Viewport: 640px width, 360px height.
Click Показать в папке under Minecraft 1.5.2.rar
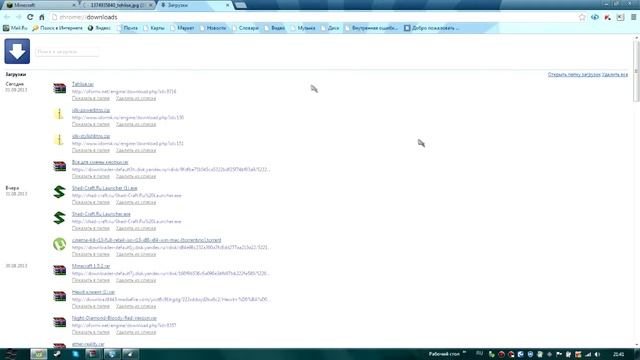click(91, 280)
